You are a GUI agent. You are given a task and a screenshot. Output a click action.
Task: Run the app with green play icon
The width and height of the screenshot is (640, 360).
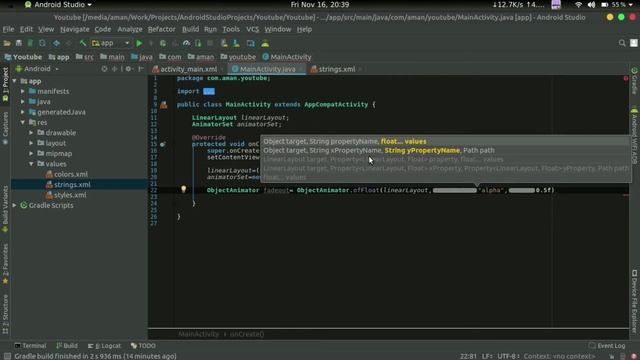139,43
